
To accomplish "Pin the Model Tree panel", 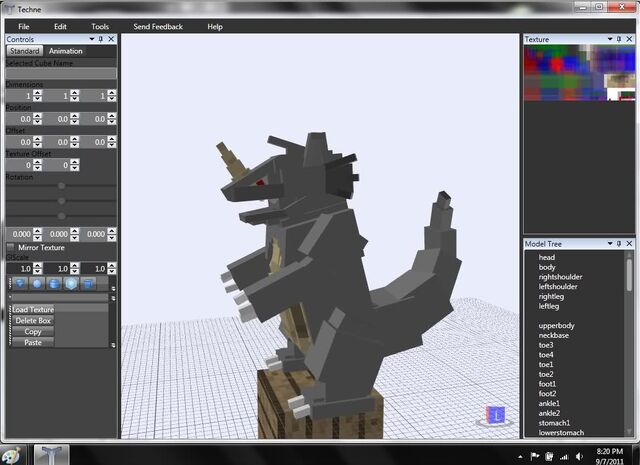I will click(x=619, y=243).
